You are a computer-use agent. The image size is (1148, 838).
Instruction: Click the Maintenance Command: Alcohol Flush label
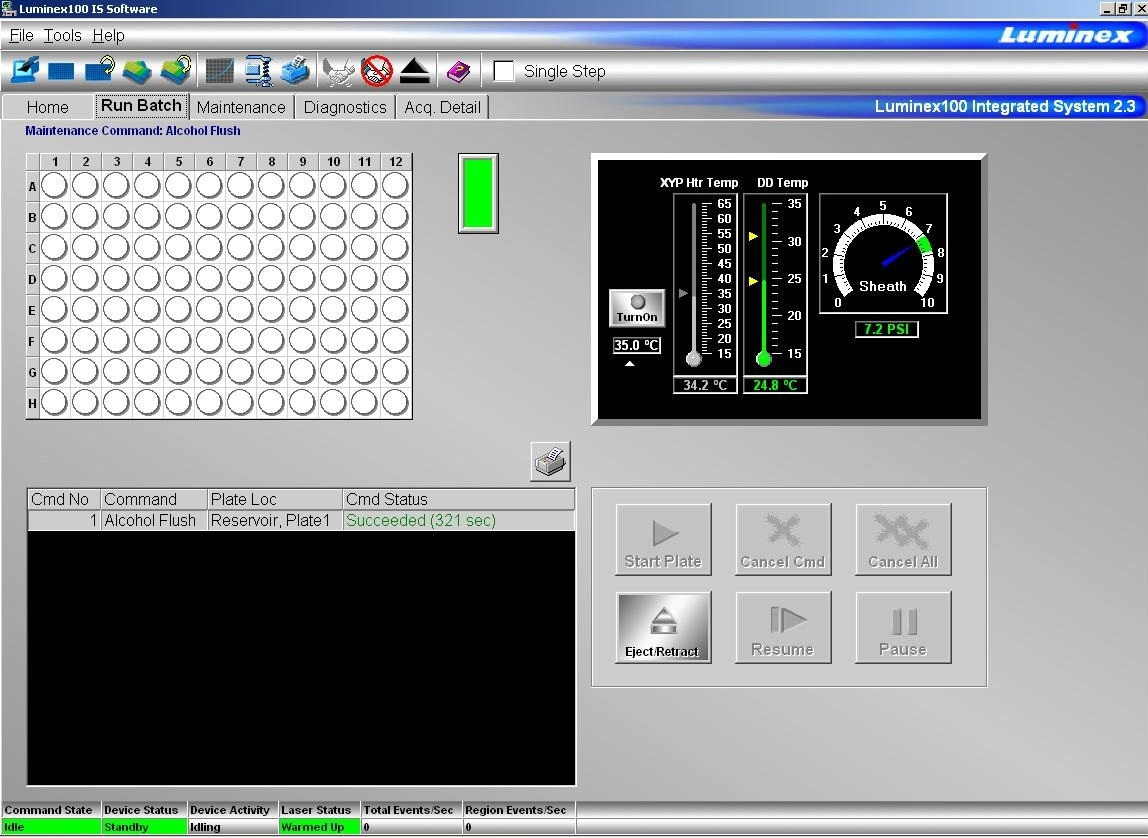[133, 131]
